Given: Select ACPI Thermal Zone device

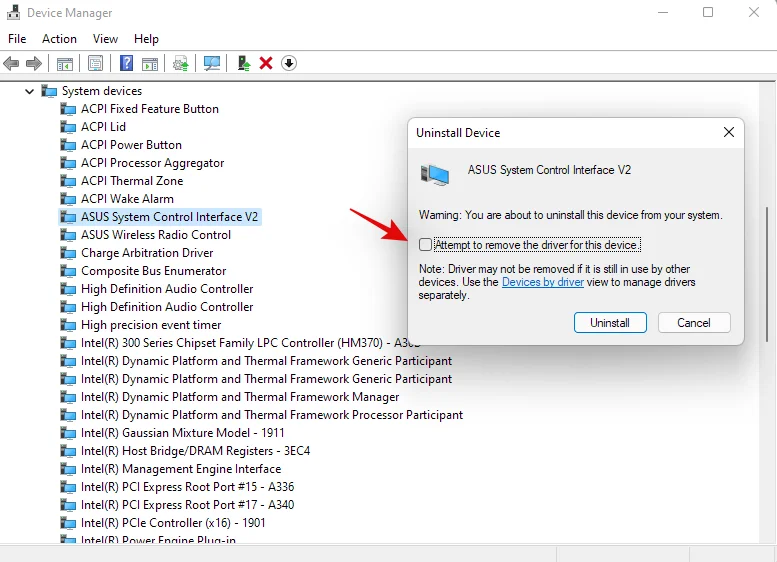Looking at the screenshot, I should tap(132, 181).
